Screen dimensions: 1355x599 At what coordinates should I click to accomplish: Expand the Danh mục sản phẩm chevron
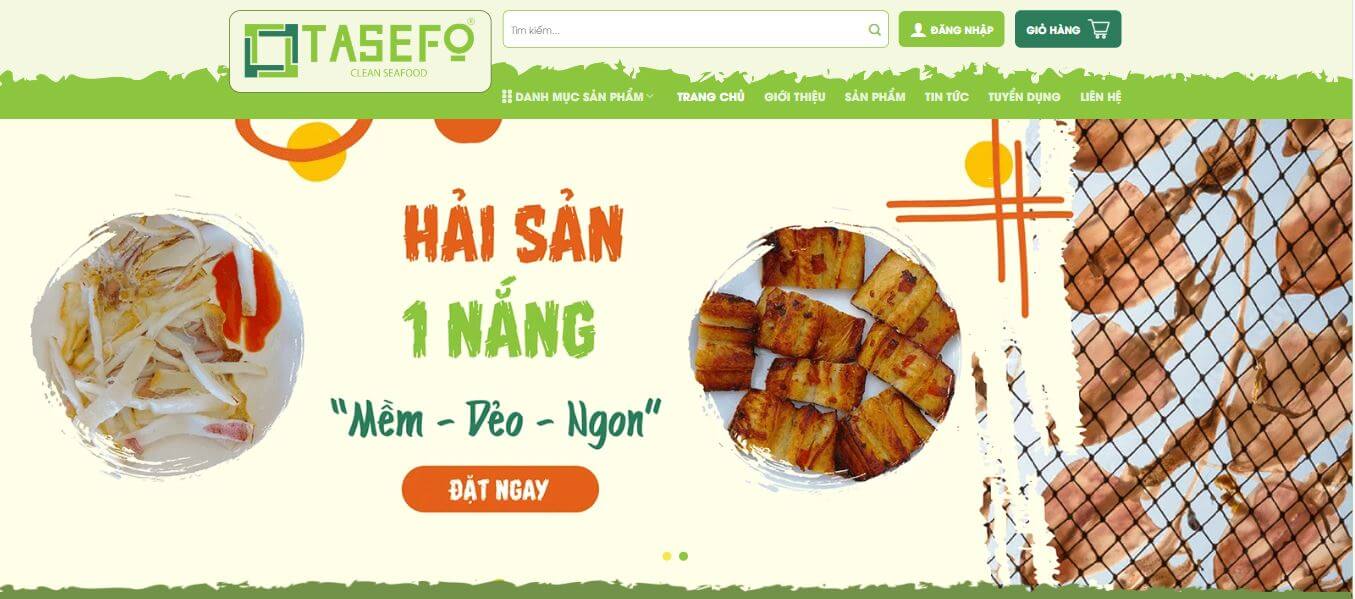point(650,97)
